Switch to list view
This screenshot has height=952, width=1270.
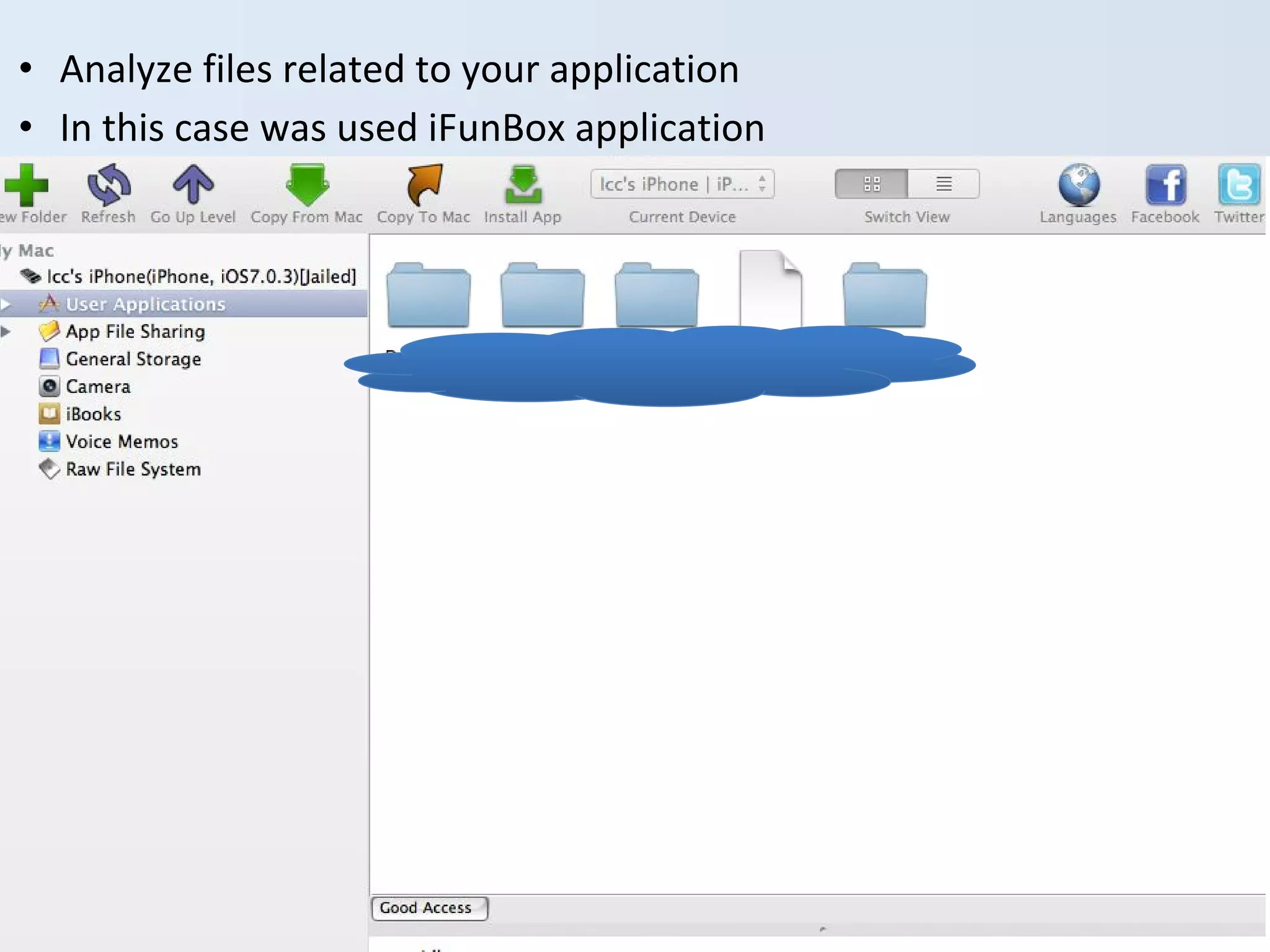(944, 184)
